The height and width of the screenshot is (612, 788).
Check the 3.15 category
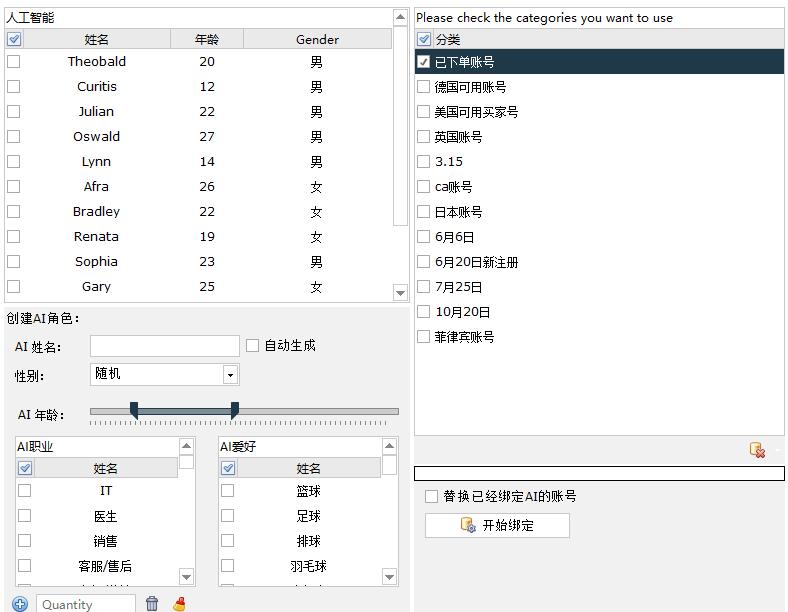[x=424, y=161]
